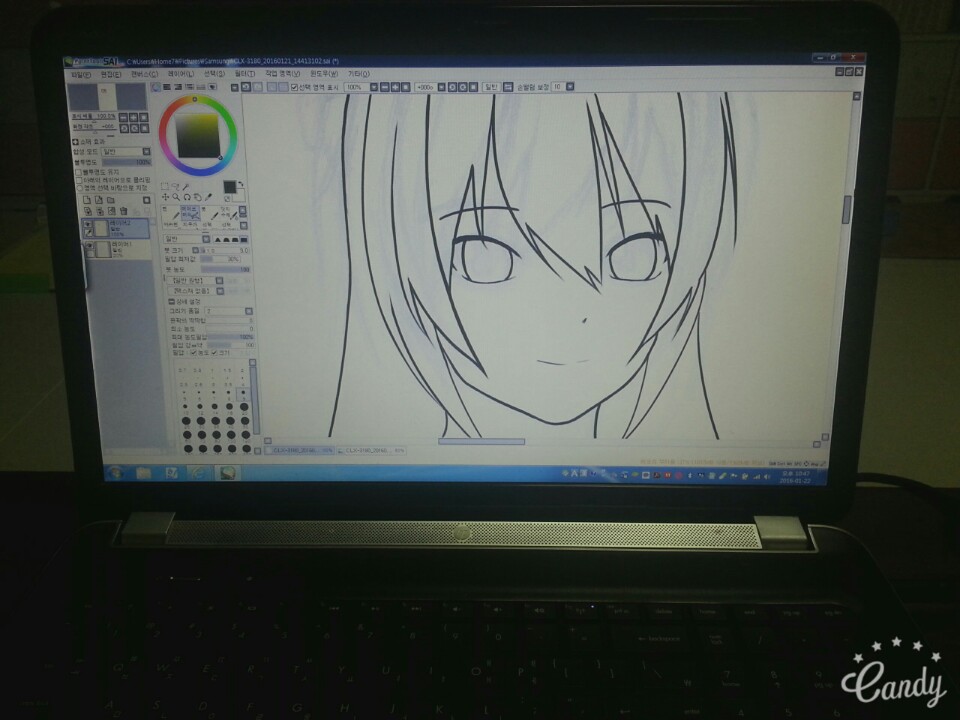Pick a hue on the color wheel

coord(195,99)
